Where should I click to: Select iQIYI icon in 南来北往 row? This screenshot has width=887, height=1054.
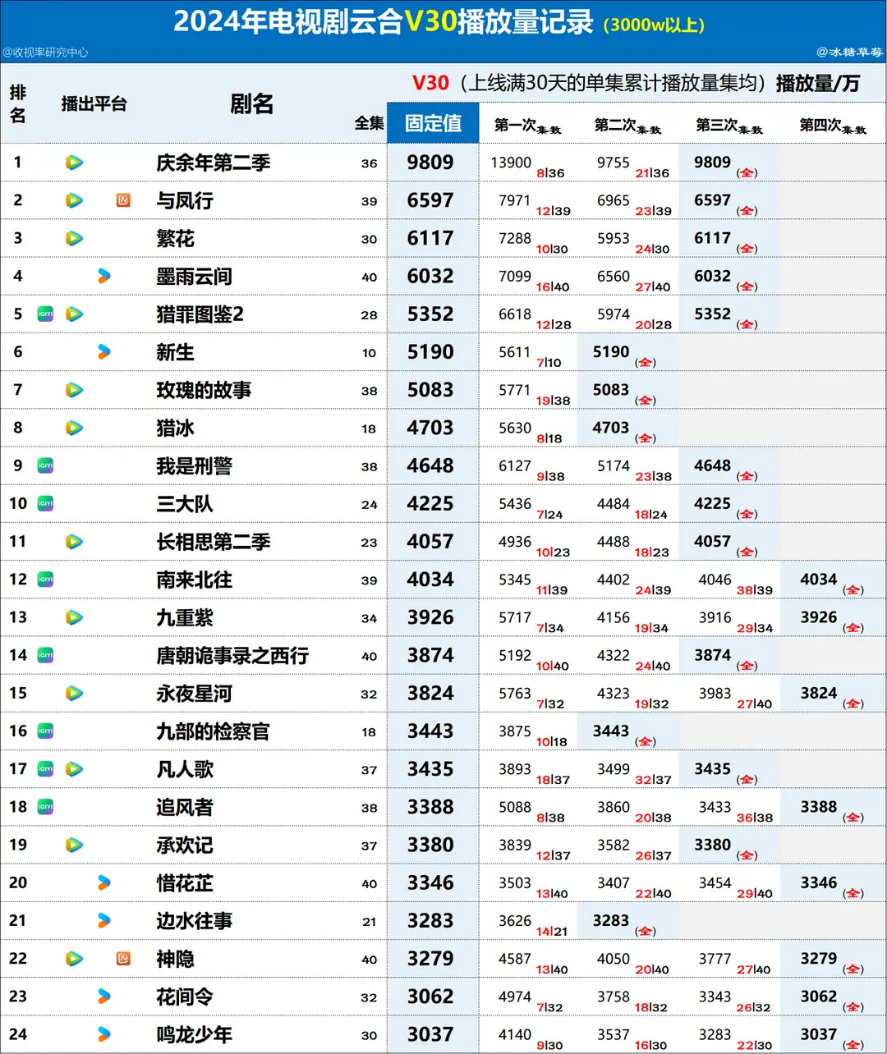(x=46, y=579)
